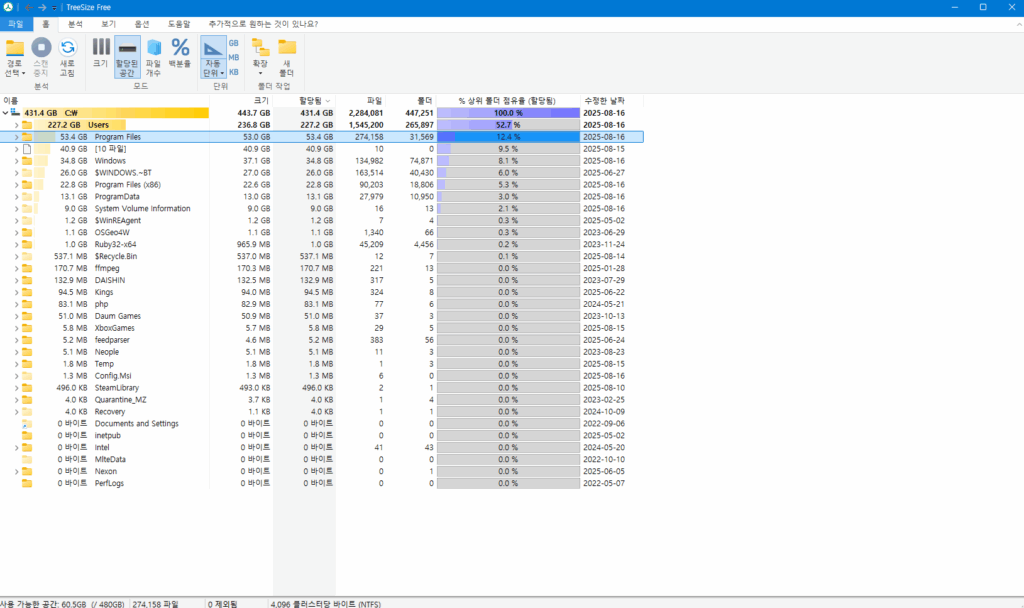Click the SteamLibrary folder icon
The image size is (1024, 608).
pos(27,388)
